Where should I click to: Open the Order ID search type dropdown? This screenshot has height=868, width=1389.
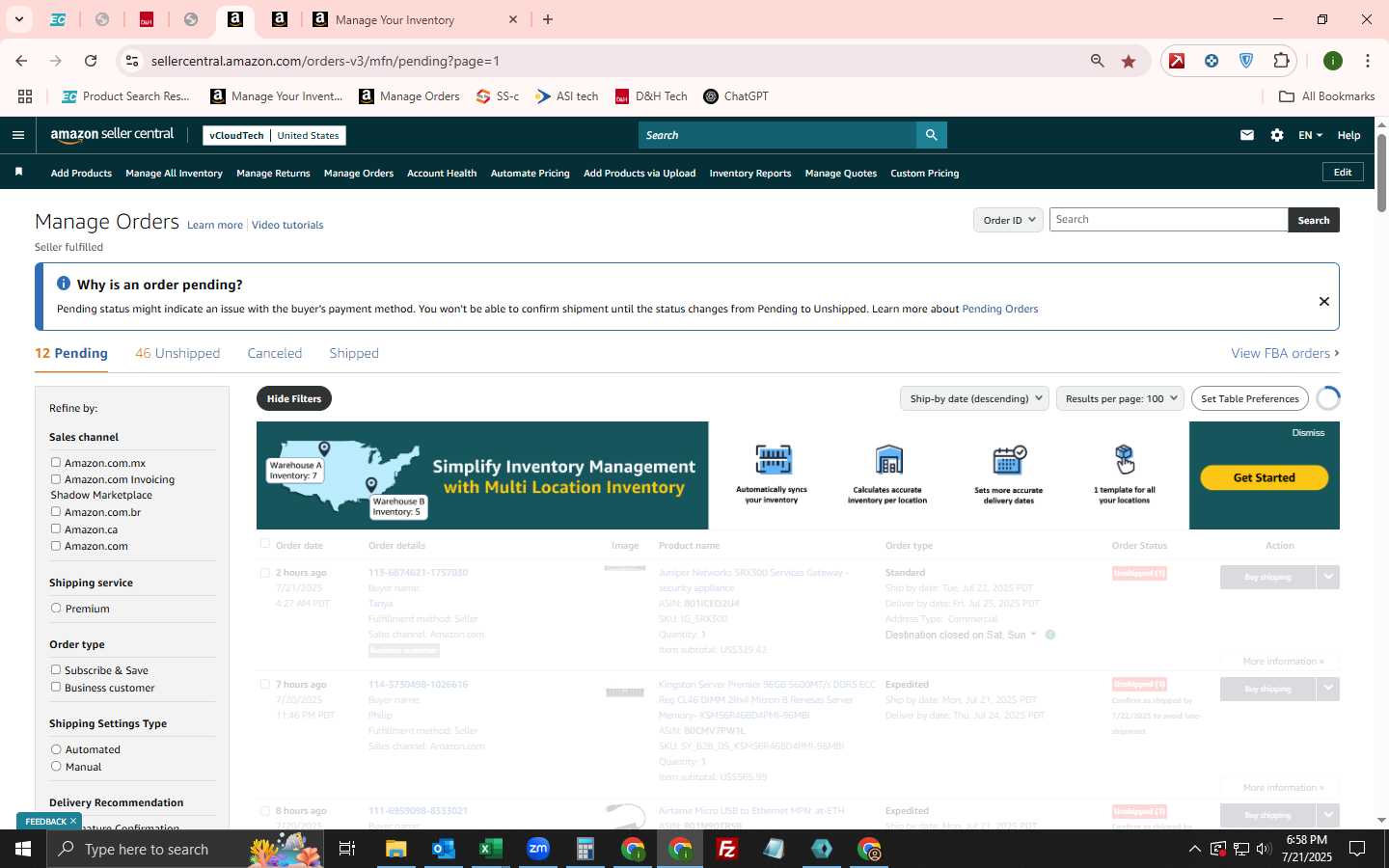[1008, 220]
